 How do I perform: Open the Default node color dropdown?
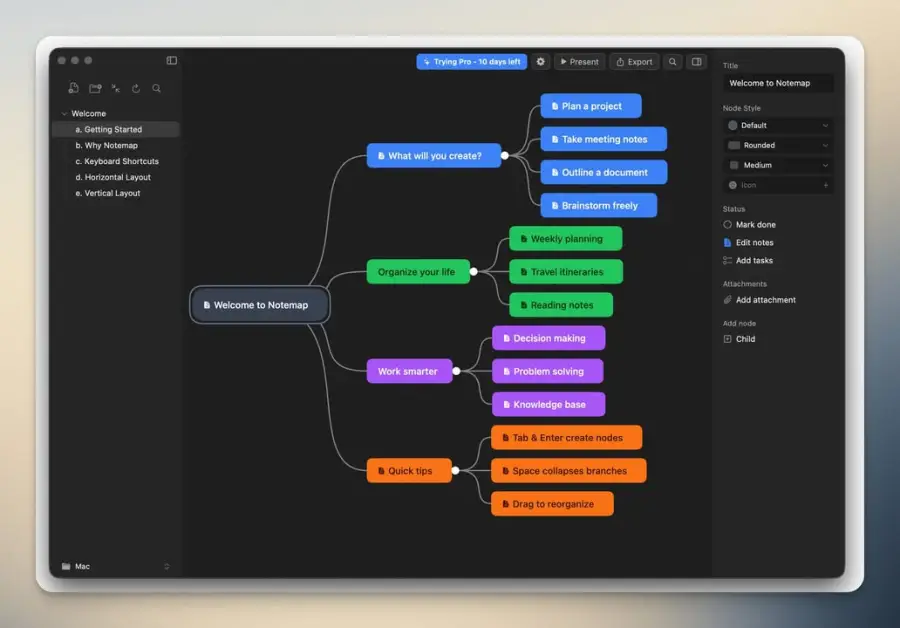[x=778, y=125]
